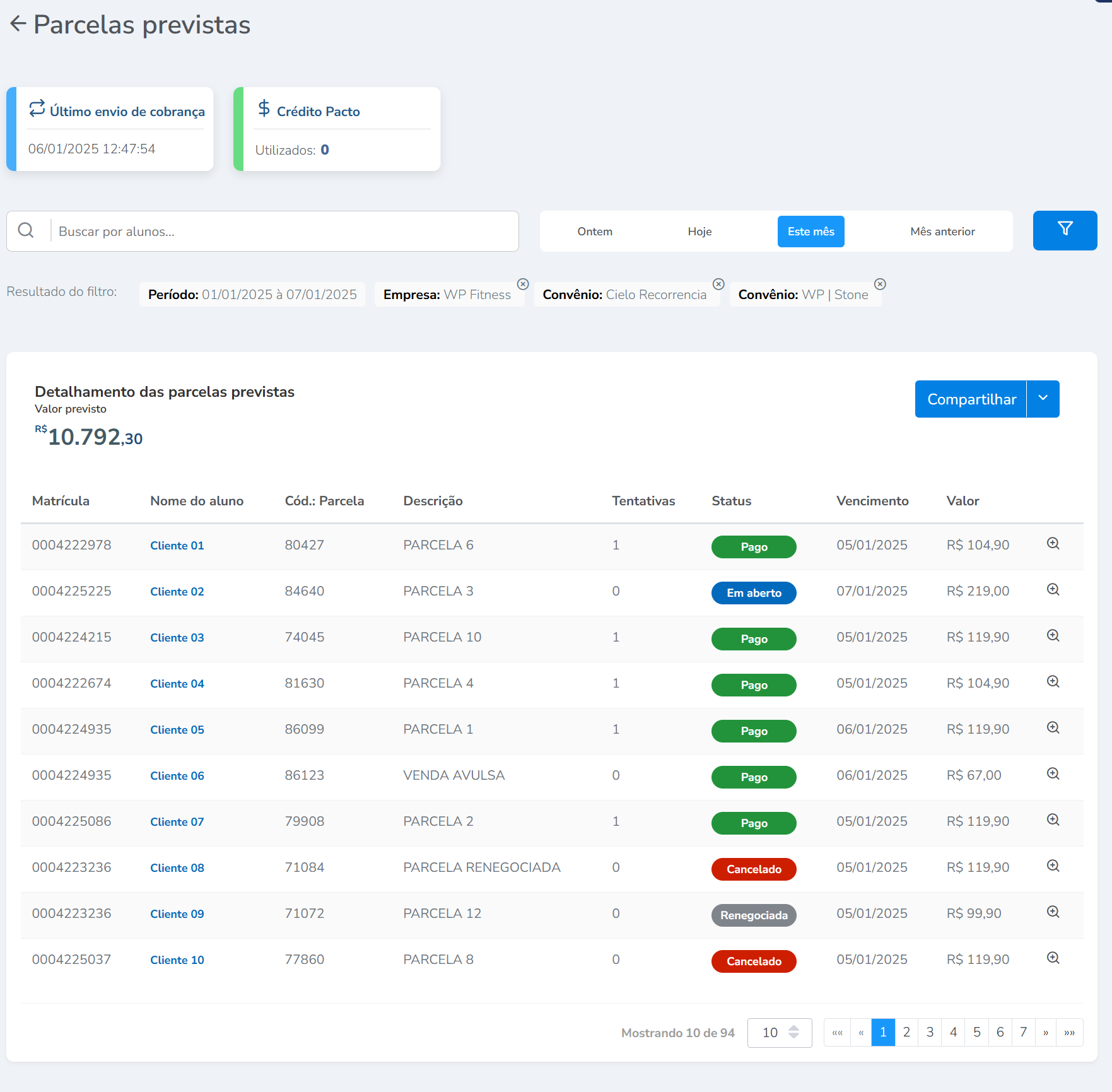Change the rows-per-page selector
The width and height of the screenshot is (1112, 1092).
780,1033
